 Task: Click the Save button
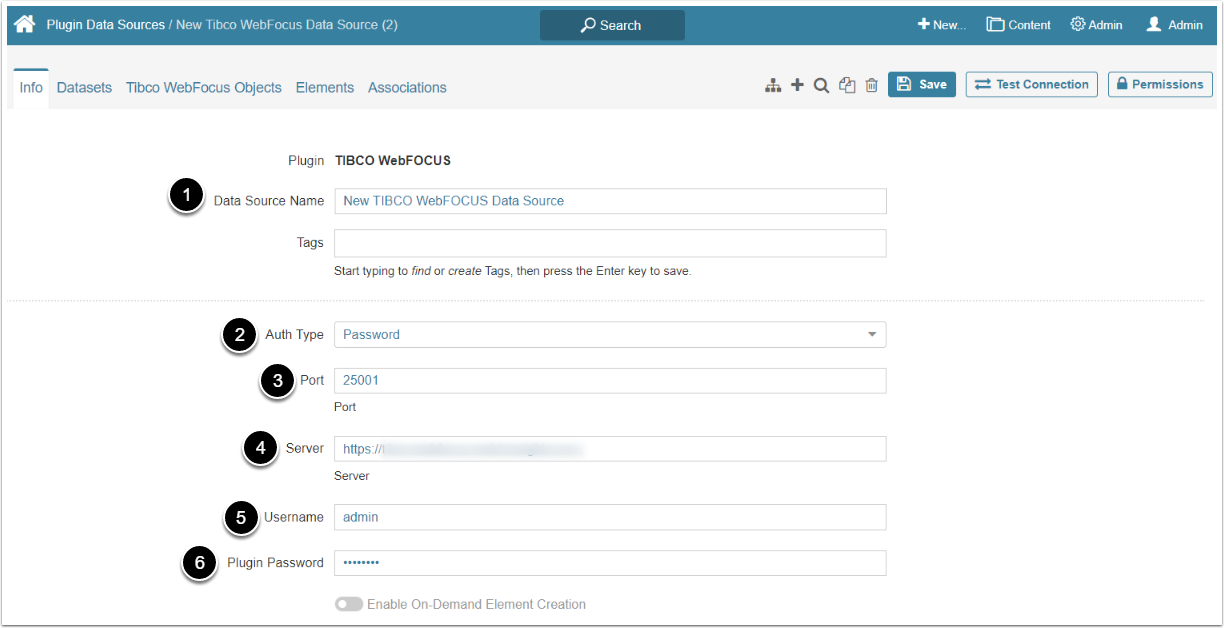click(921, 85)
